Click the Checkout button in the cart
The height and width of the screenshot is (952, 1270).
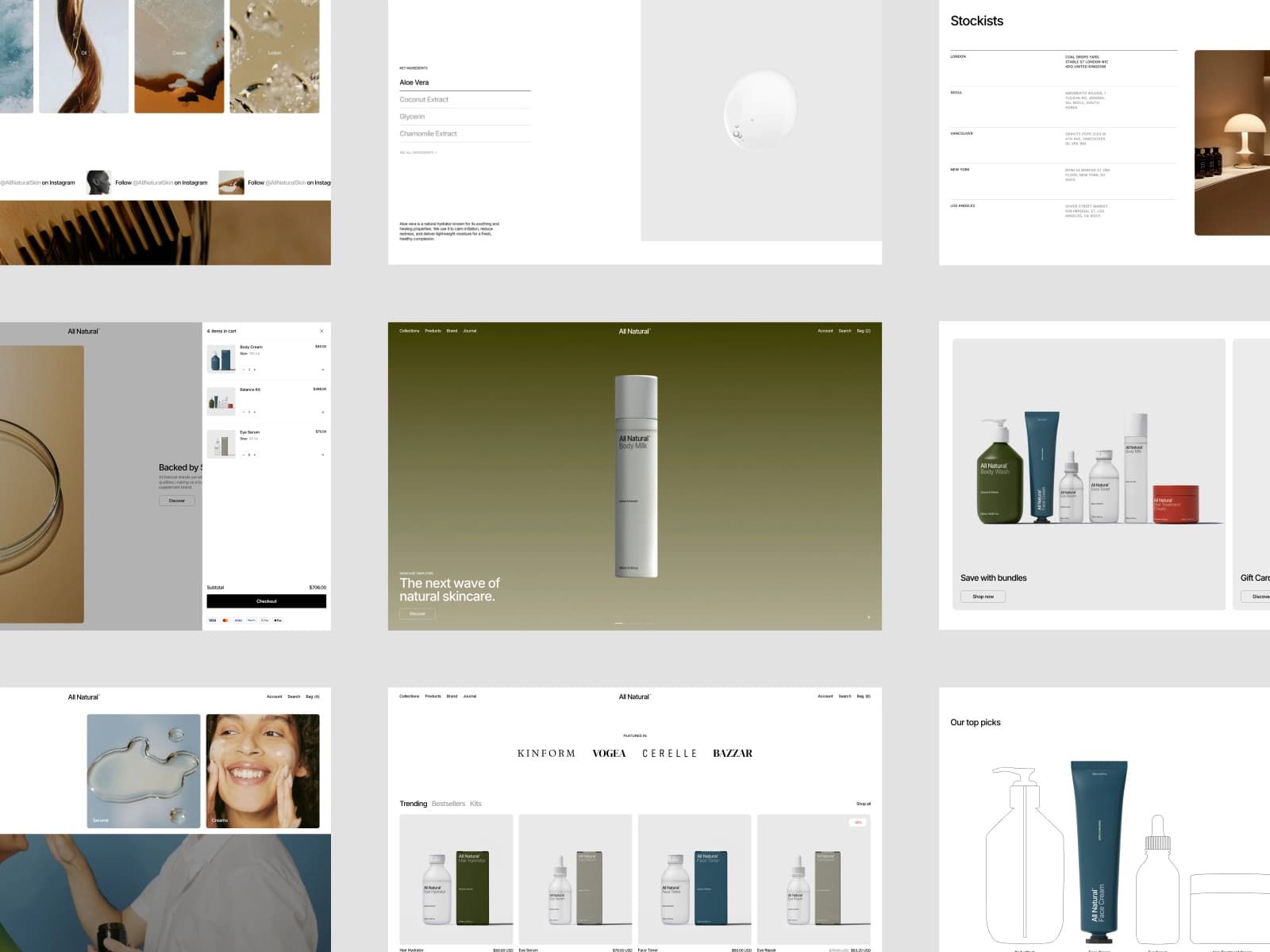(x=265, y=601)
